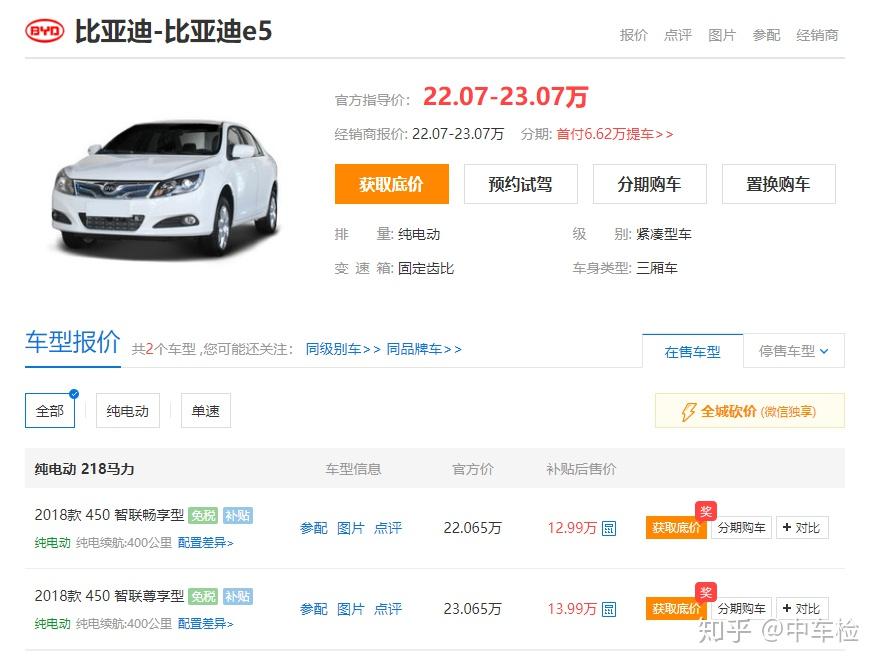Open 参配 in top navigation
The height and width of the screenshot is (666, 882).
click(x=766, y=35)
